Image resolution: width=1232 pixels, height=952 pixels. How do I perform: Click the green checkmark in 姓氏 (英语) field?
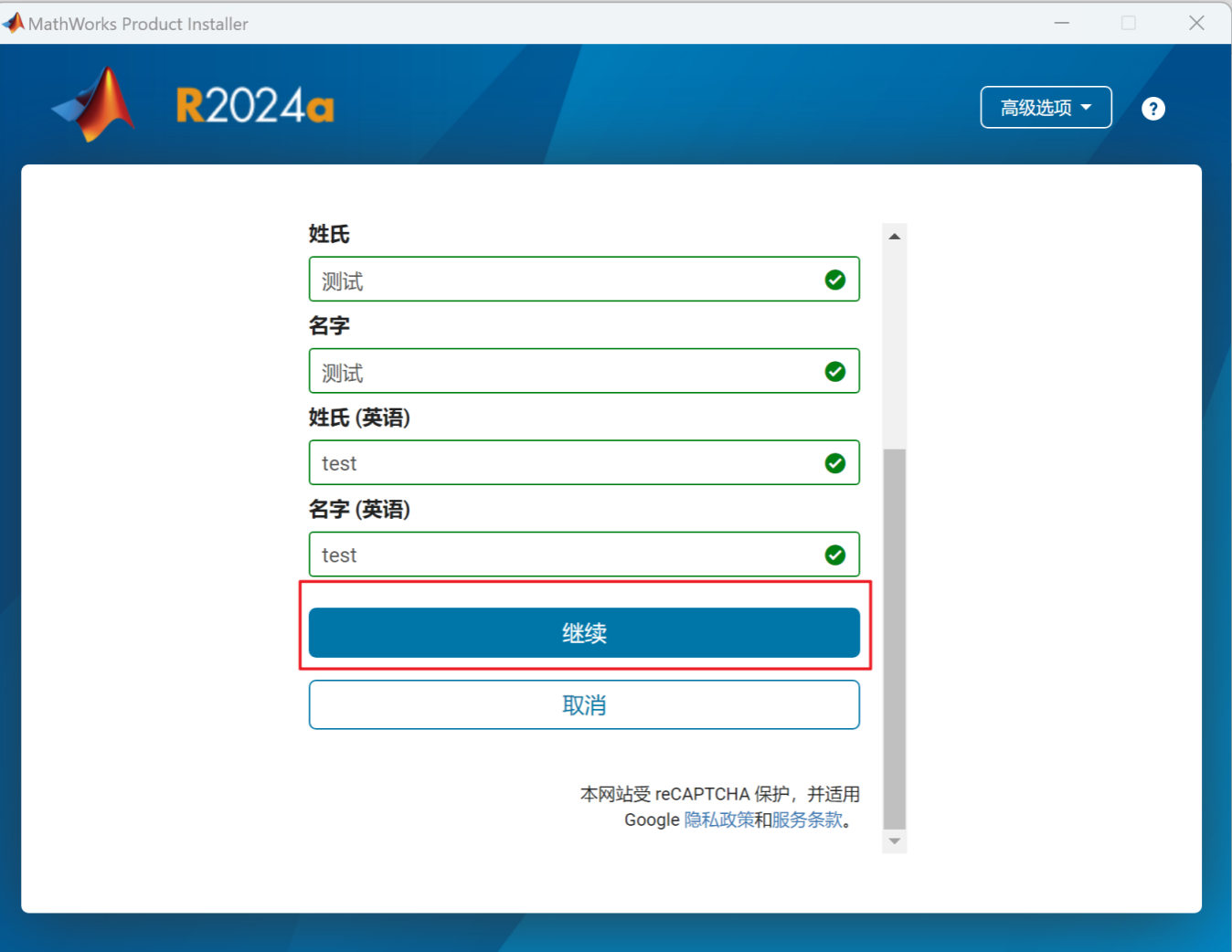[834, 462]
